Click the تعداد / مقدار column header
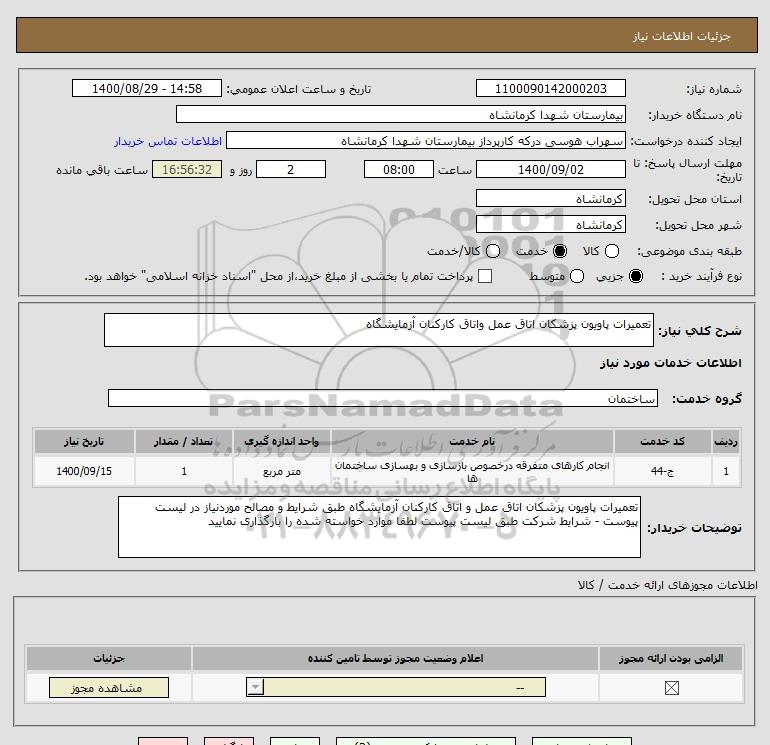Image resolution: width=770 pixels, height=745 pixels. pyautogui.click(x=184, y=441)
